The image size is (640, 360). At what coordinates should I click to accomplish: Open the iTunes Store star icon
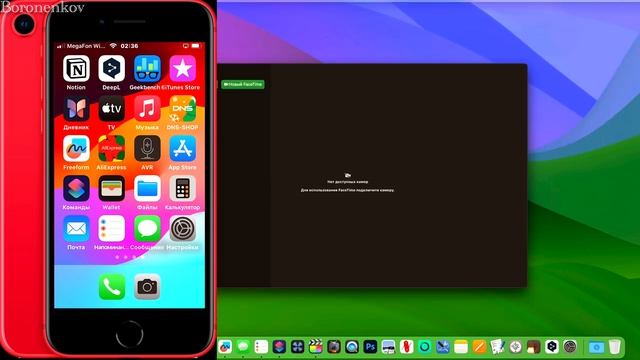(182, 69)
